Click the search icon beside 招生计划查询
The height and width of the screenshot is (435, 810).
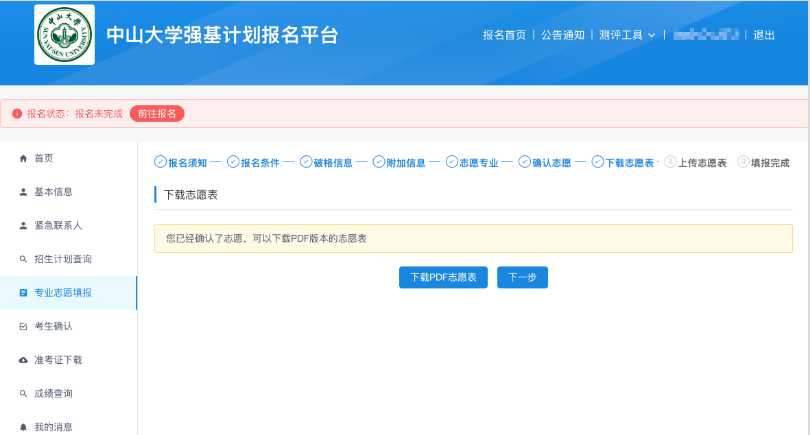(x=24, y=259)
